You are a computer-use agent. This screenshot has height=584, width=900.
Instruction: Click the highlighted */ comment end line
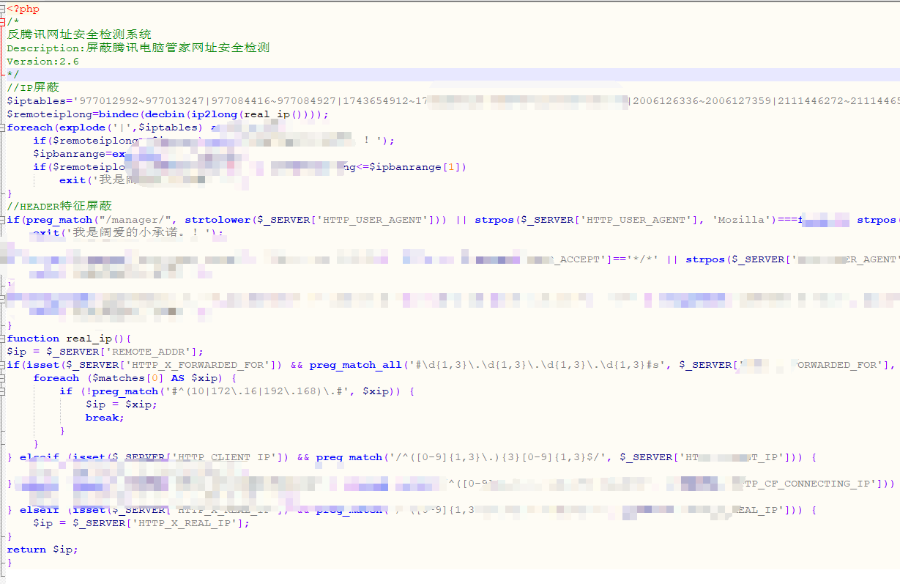click(x=13, y=74)
